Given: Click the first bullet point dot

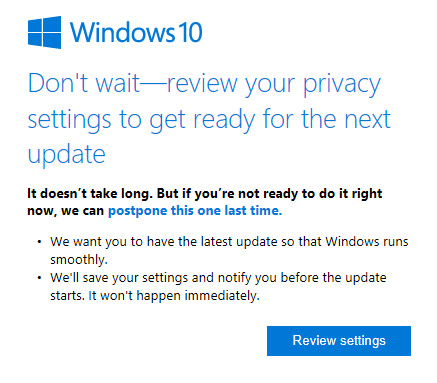Looking at the screenshot, I should point(39,242).
